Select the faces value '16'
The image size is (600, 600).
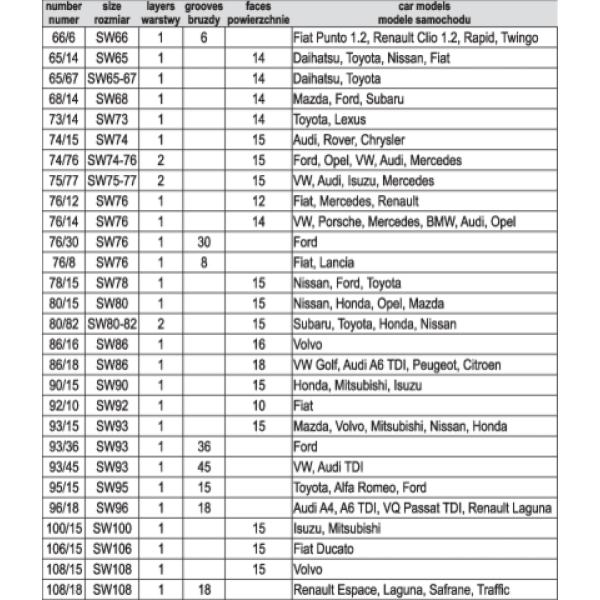click(x=259, y=344)
